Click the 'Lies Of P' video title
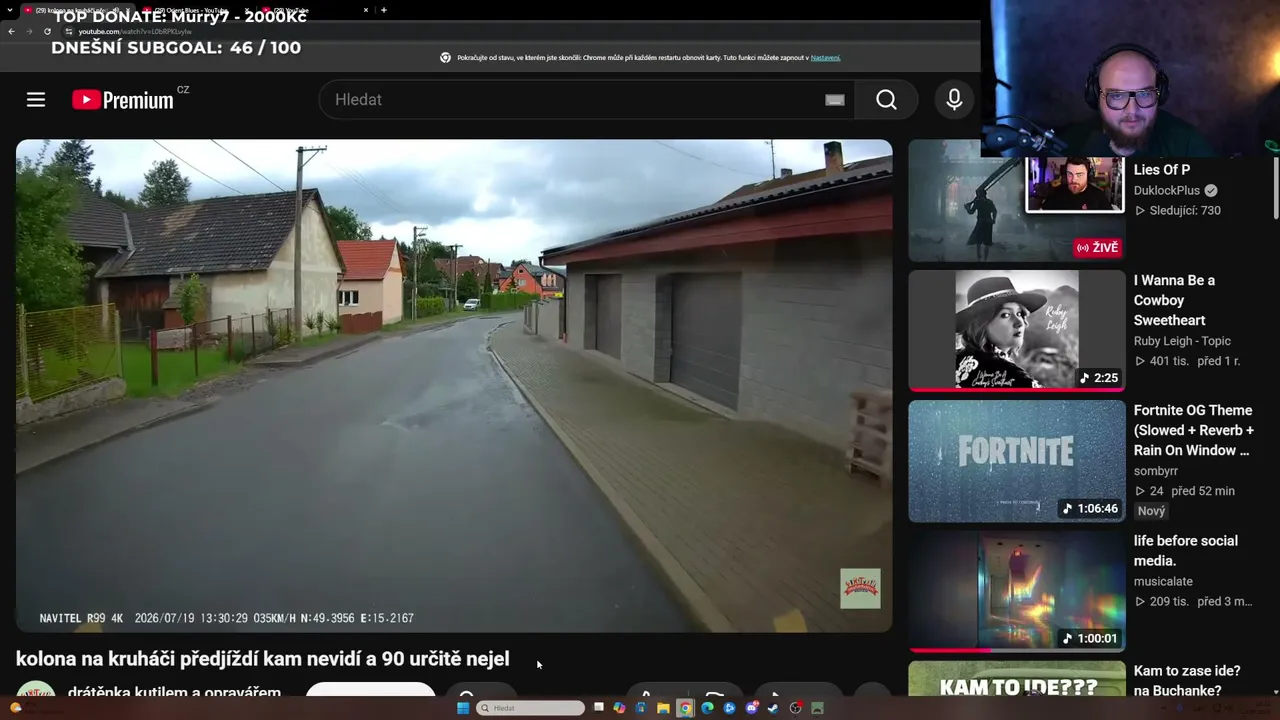The image size is (1280, 720). coord(1162,170)
